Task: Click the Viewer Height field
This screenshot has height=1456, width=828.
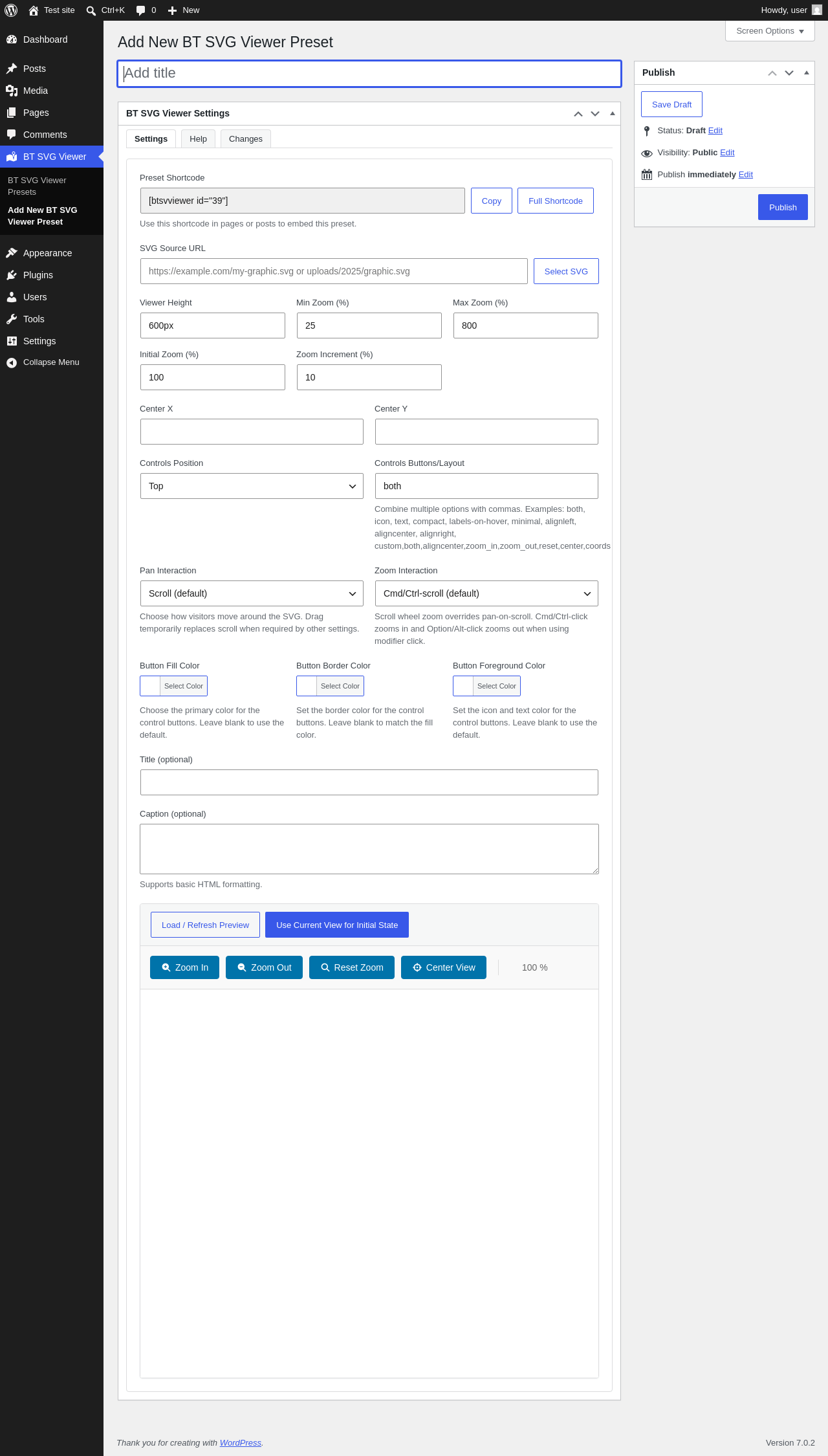Action: [x=213, y=325]
